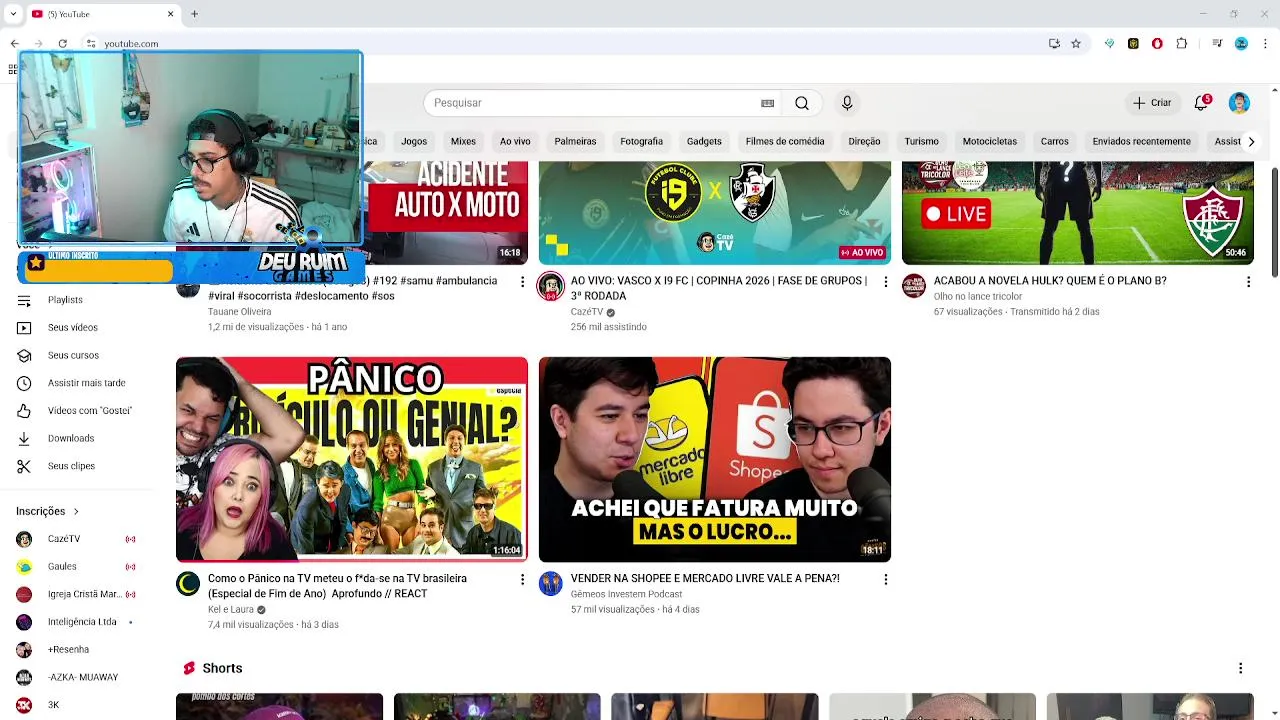Click Kel e Laura channel avatar
Viewport: 1280px width, 720px height.
[x=188, y=584]
